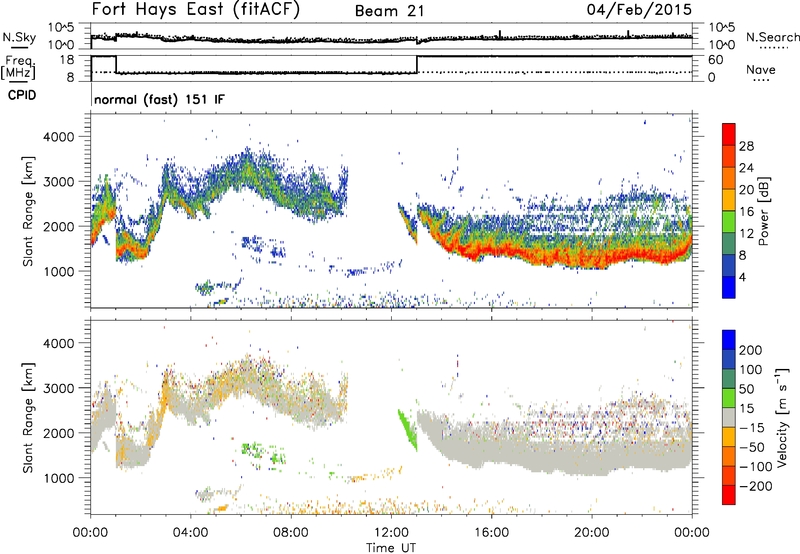Pick the gray −15 to 15 velocity swatch

click(729, 417)
